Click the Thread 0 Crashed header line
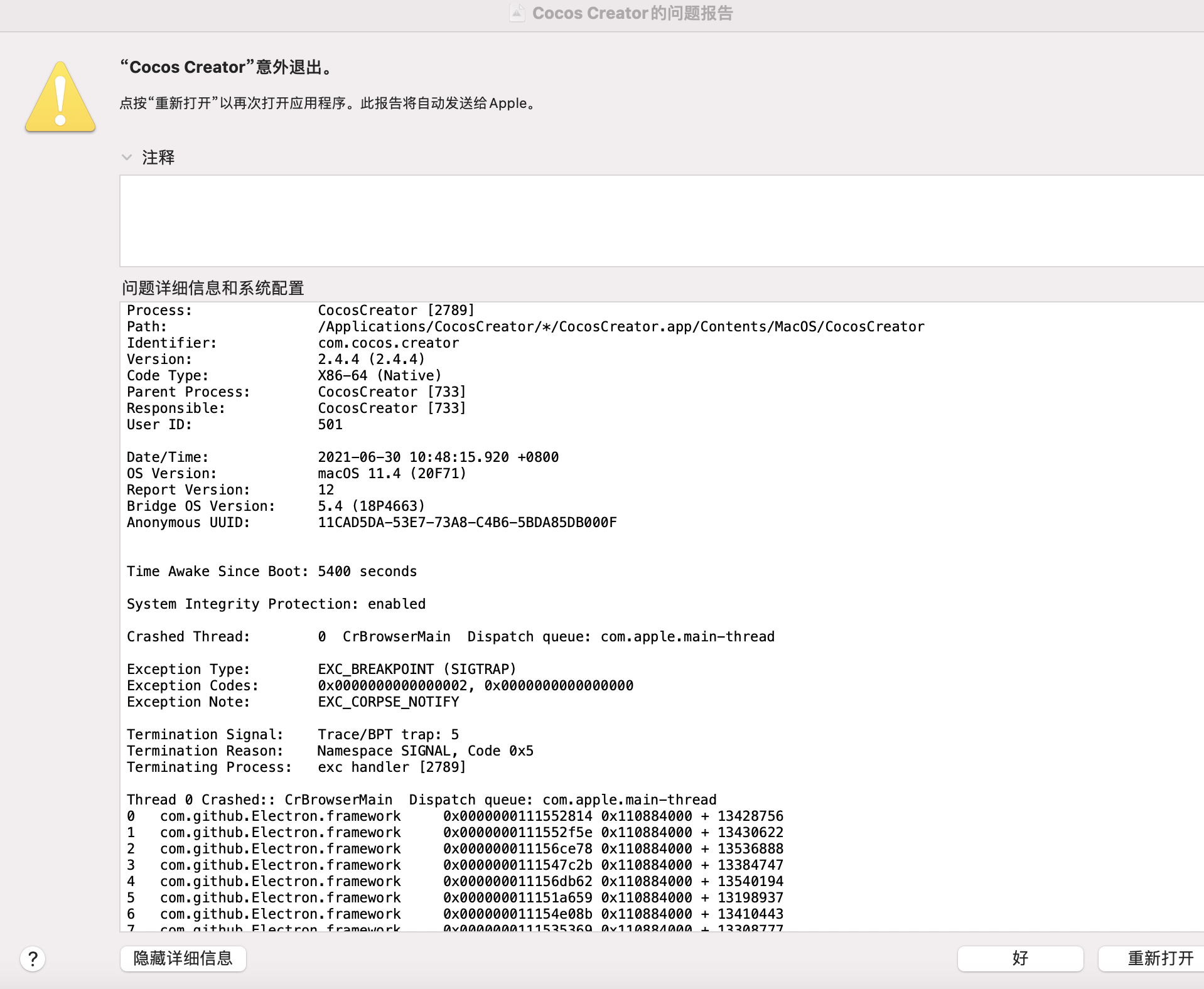Viewport: 1204px width, 989px height. pyautogui.click(x=422, y=799)
